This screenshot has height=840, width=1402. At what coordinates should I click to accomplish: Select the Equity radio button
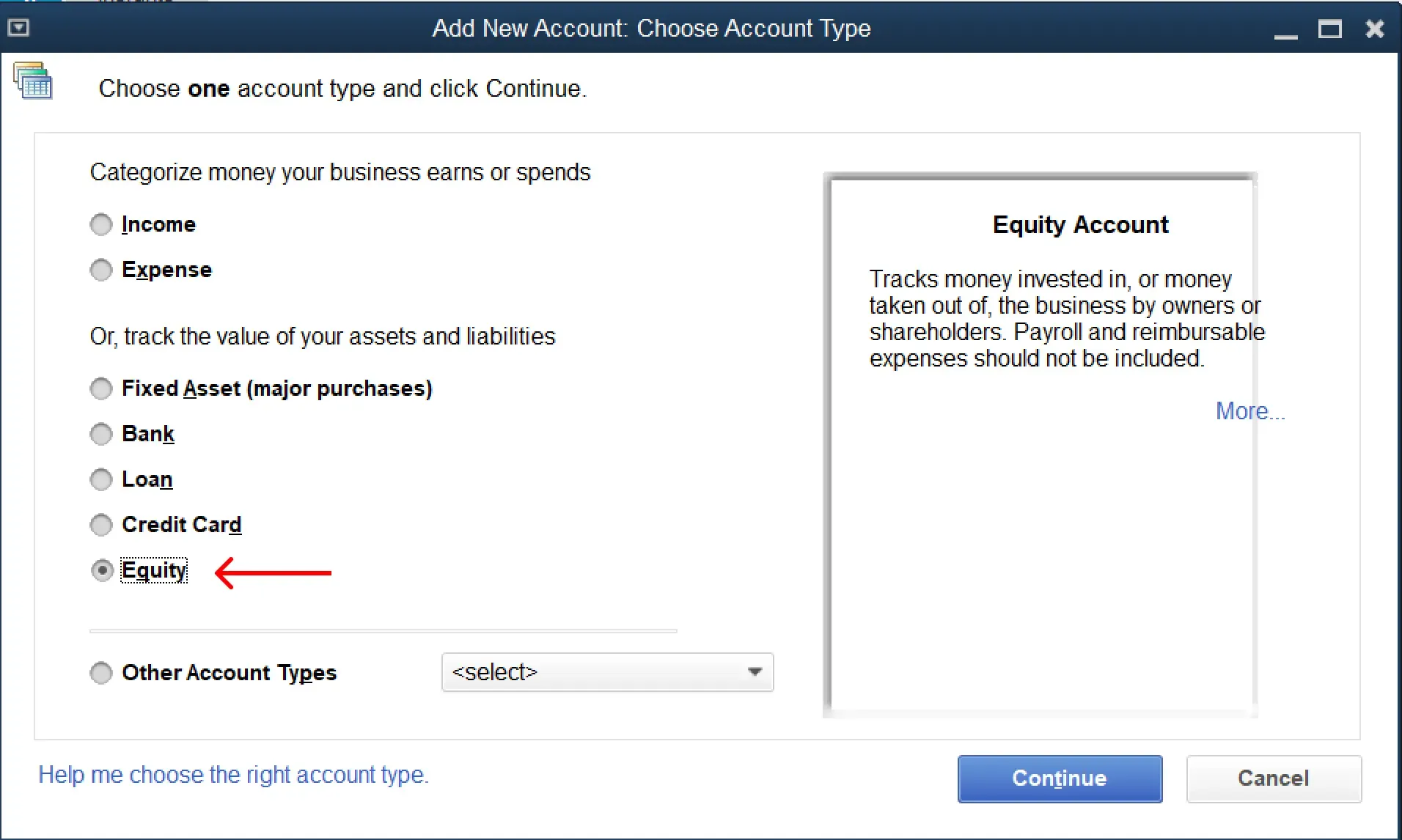(x=101, y=570)
